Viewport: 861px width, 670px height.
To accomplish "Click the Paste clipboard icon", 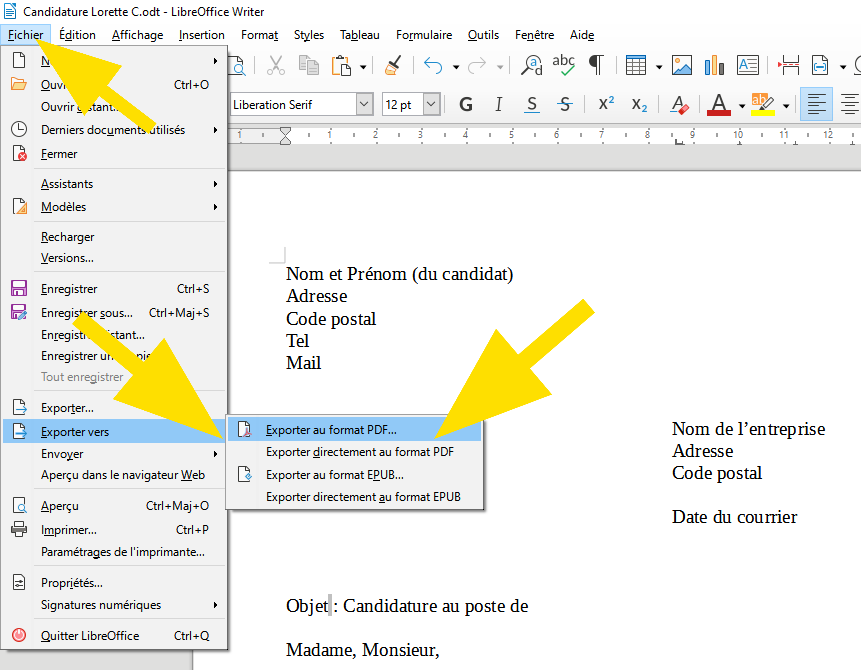I will 341,65.
